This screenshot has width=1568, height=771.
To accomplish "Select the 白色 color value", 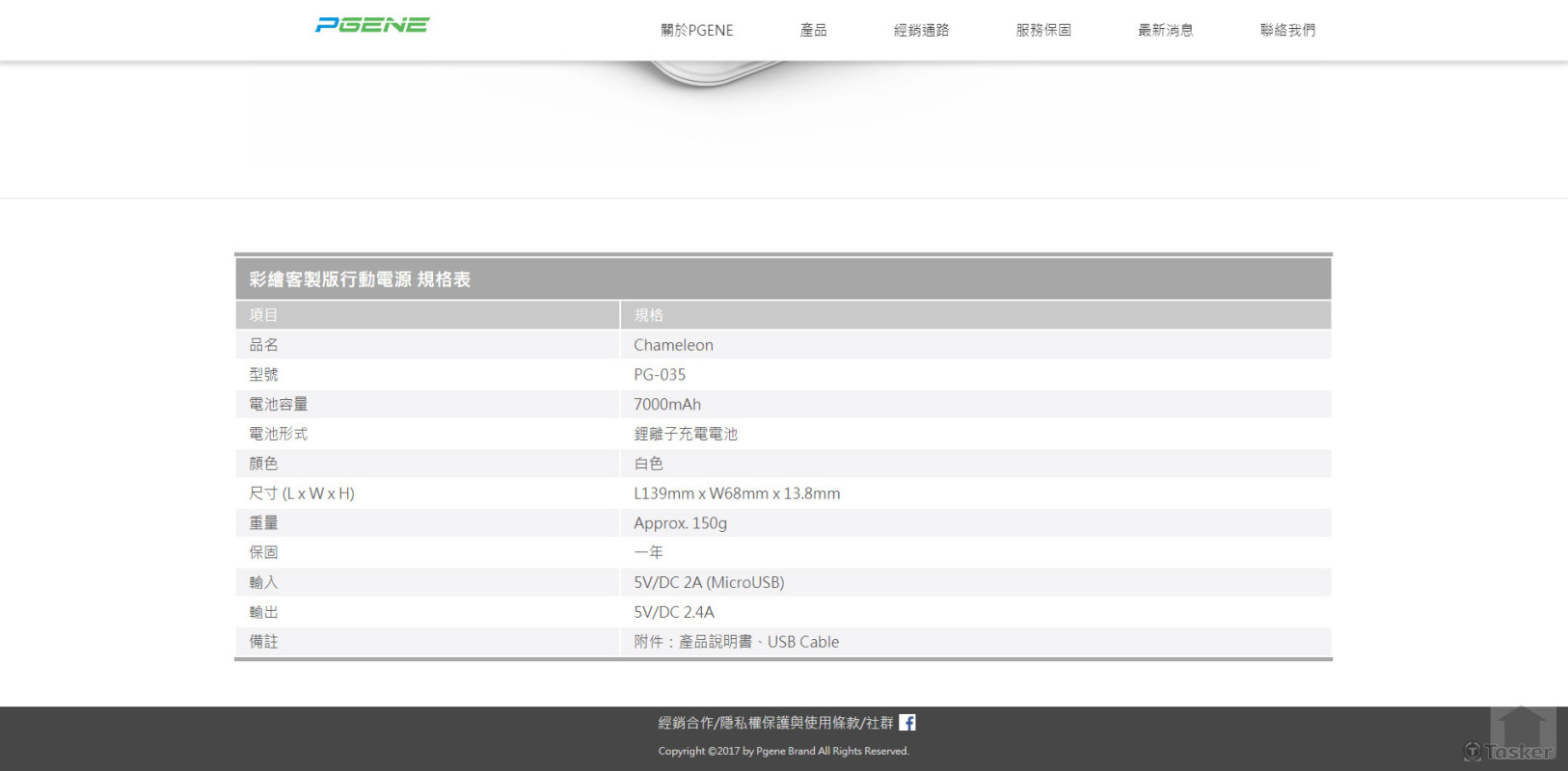I will click(648, 464).
